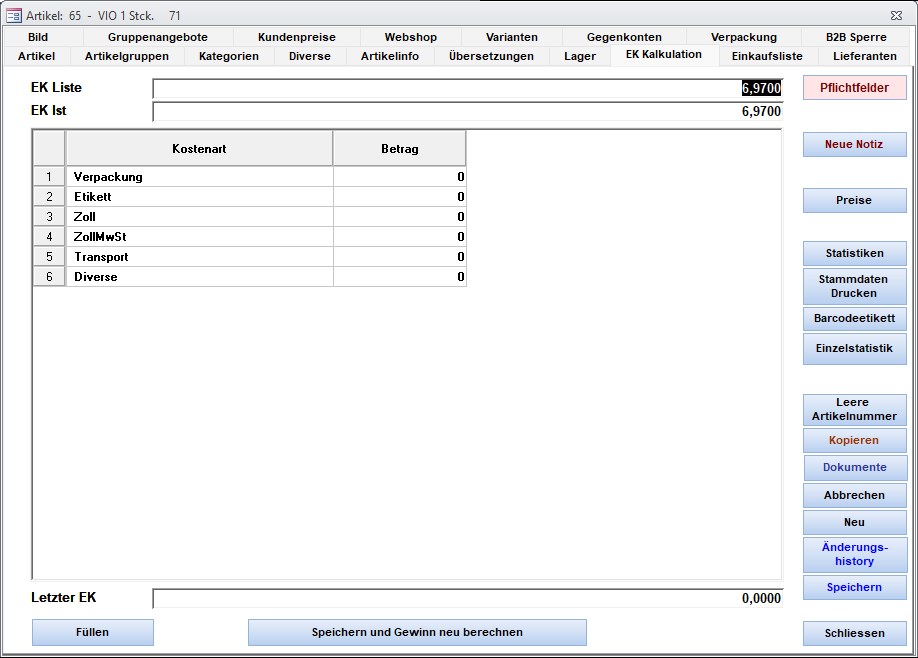The height and width of the screenshot is (658, 918).
Task: Focus the Letzter EK field
Action: coord(466,598)
